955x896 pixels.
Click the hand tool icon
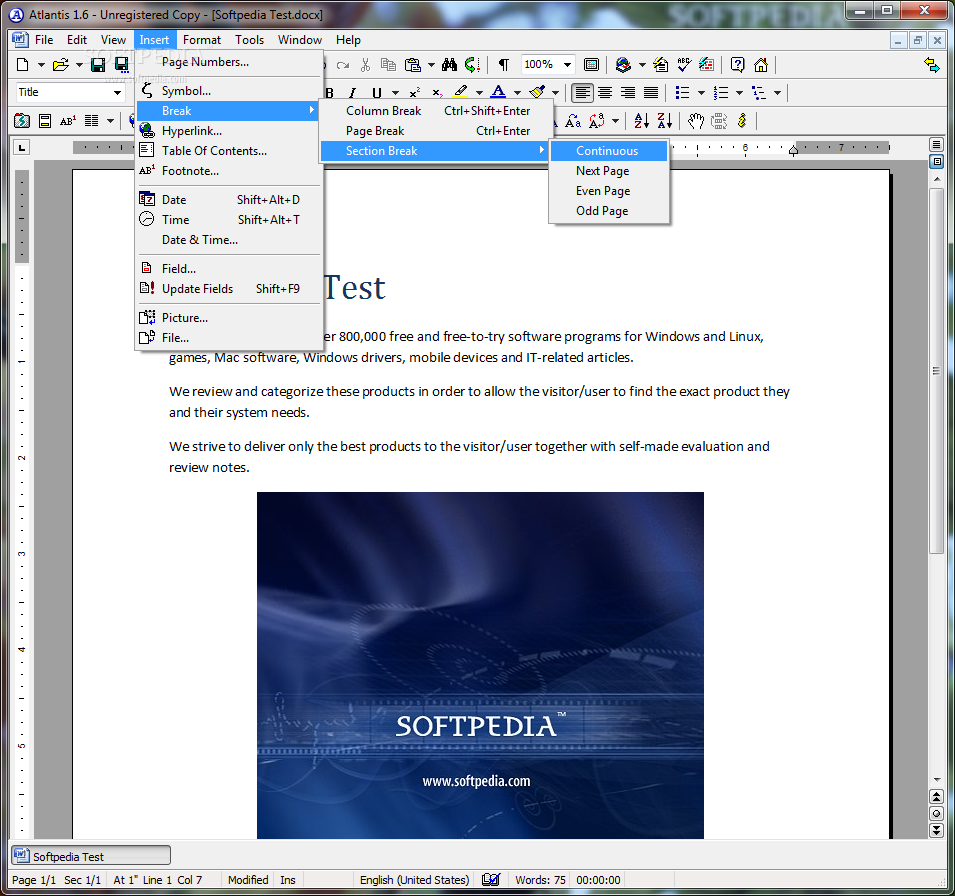click(696, 121)
